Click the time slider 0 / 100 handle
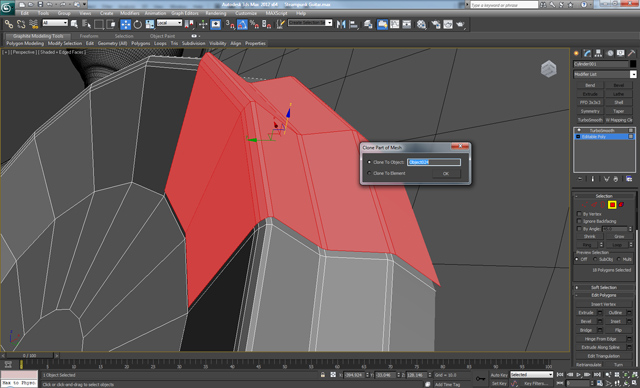640x388 pixels. point(29,355)
